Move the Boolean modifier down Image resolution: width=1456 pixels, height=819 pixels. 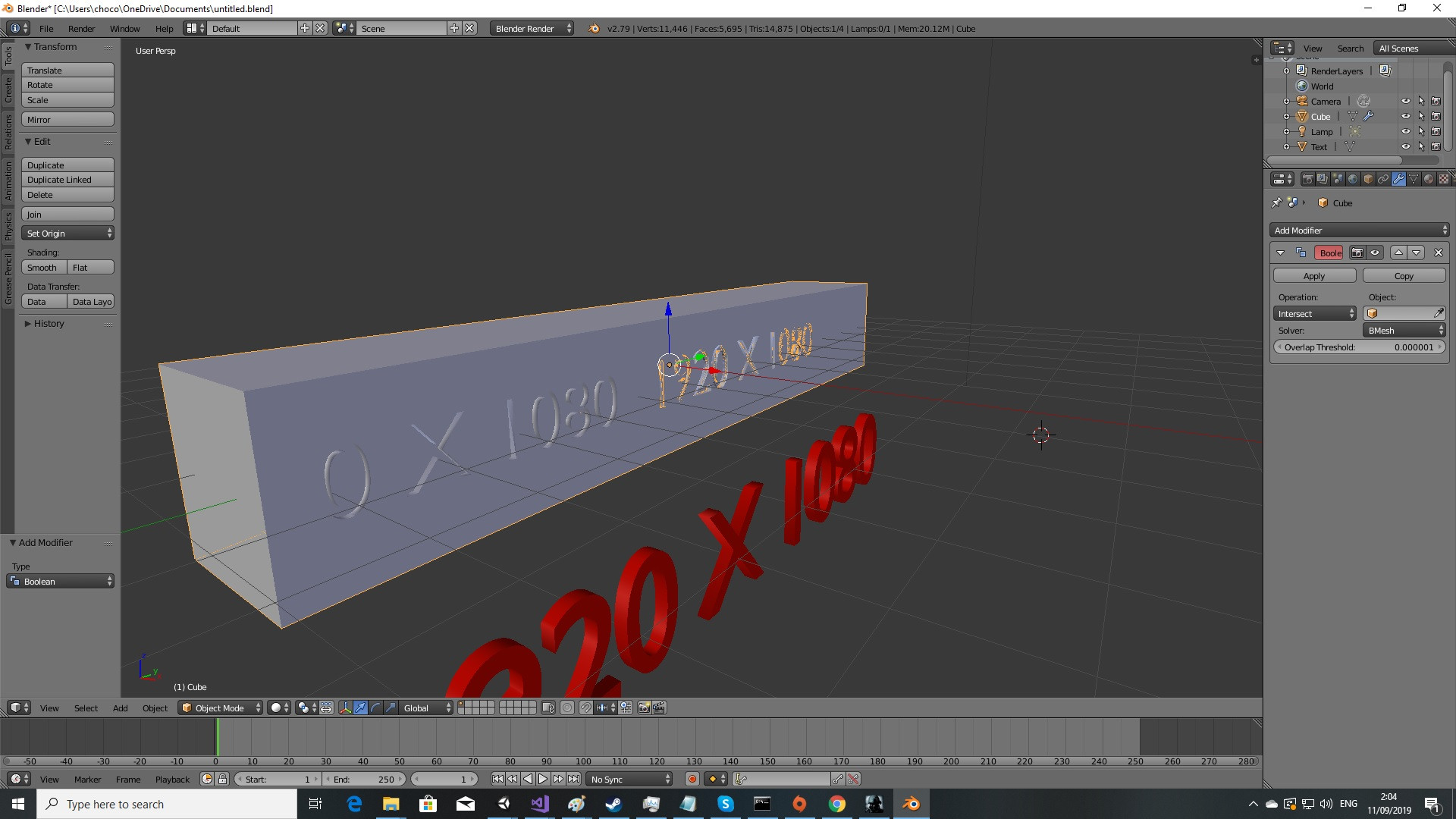(1416, 253)
